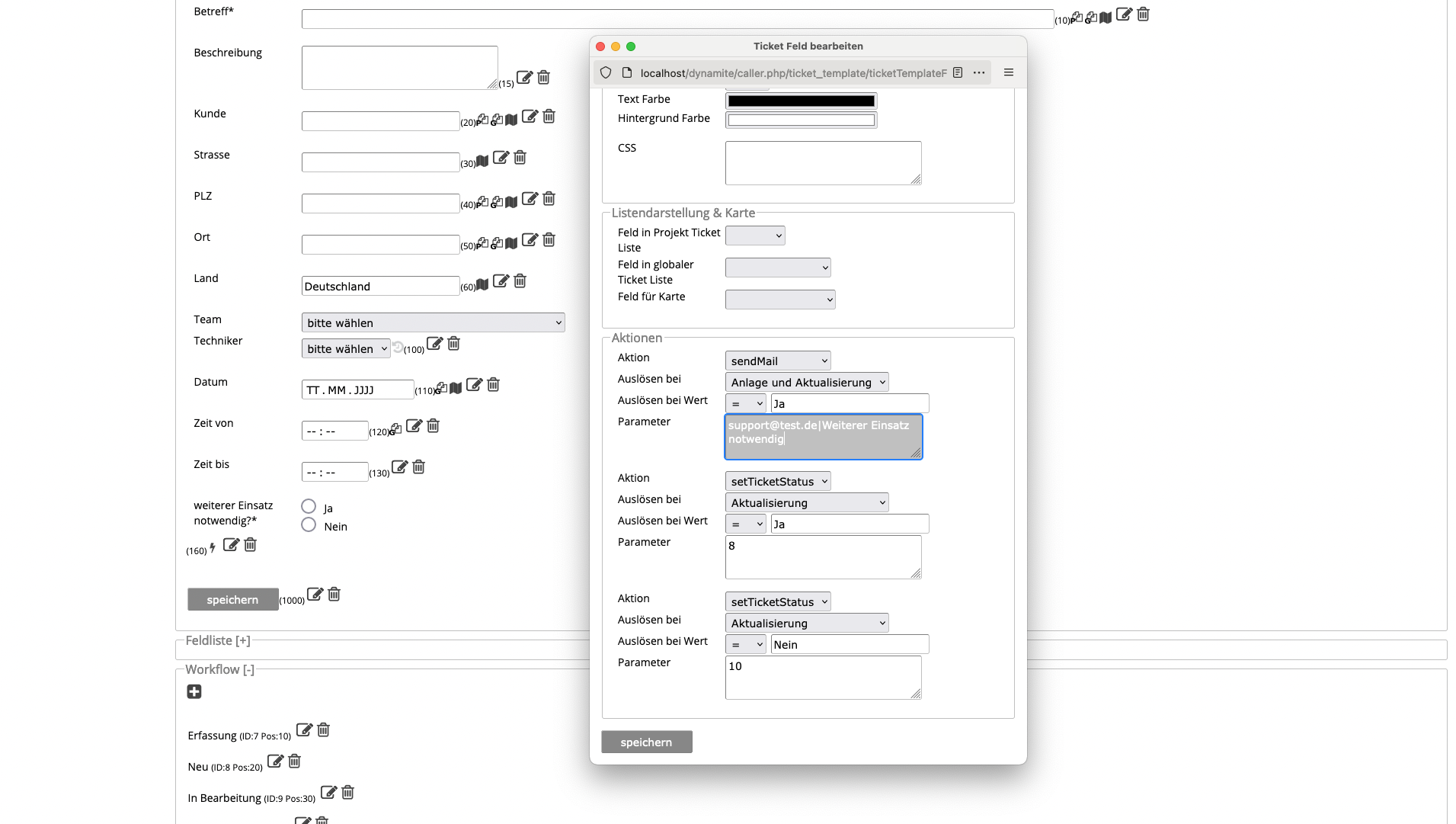Open the Text Farbe color picker
The width and height of the screenshot is (1456, 824).
point(801,101)
